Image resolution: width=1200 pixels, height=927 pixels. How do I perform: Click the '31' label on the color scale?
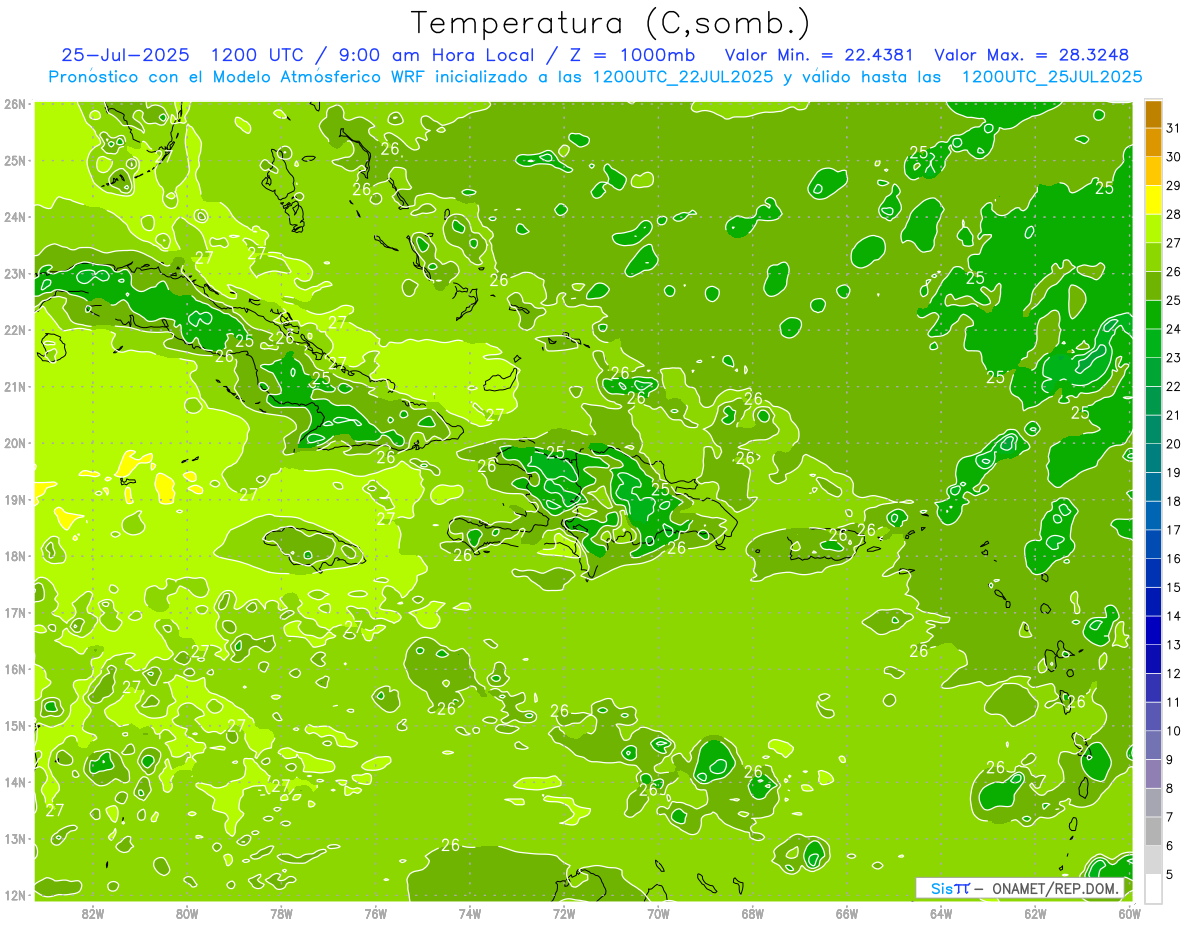1173,128
